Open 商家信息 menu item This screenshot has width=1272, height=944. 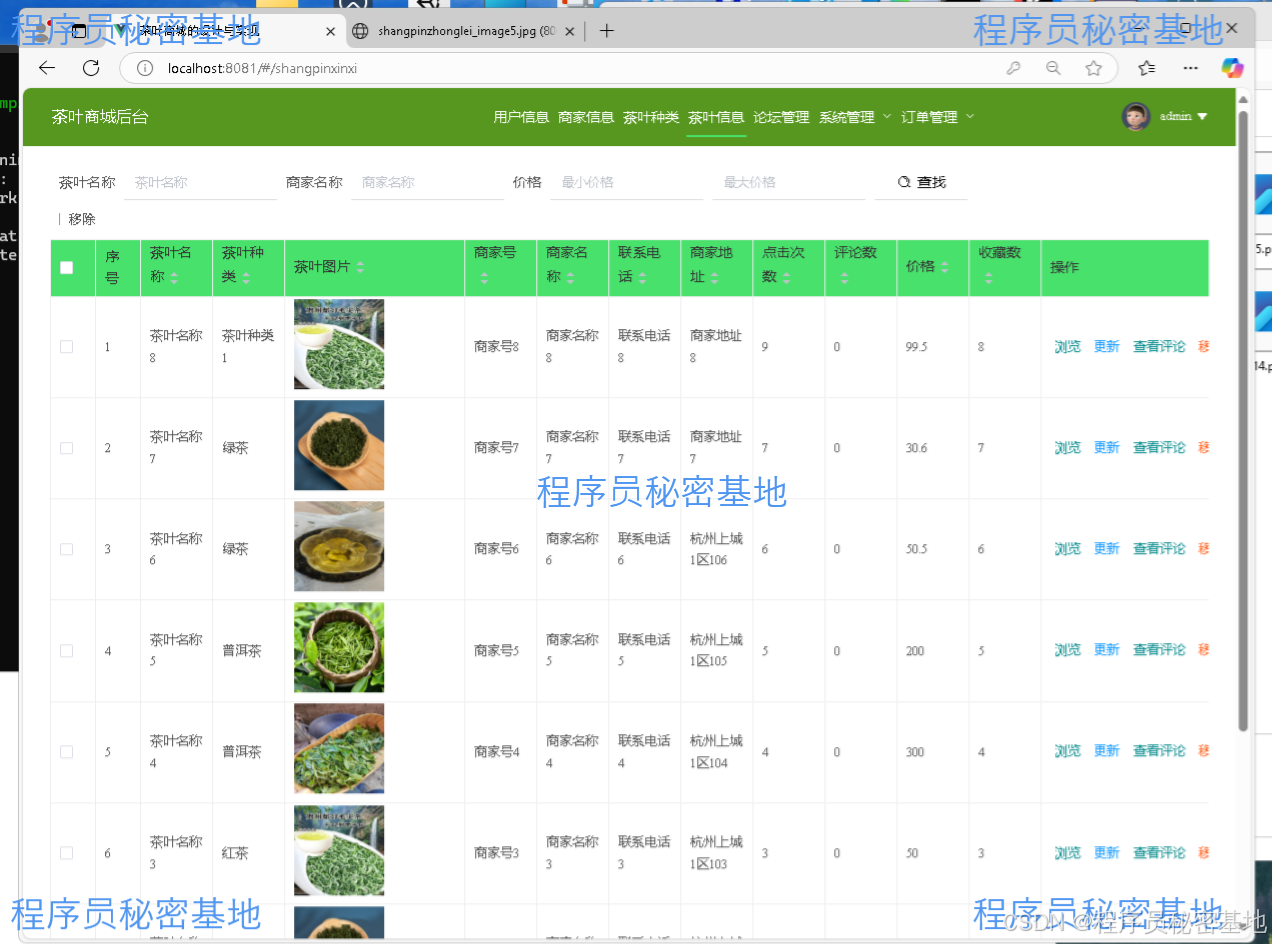click(x=586, y=117)
